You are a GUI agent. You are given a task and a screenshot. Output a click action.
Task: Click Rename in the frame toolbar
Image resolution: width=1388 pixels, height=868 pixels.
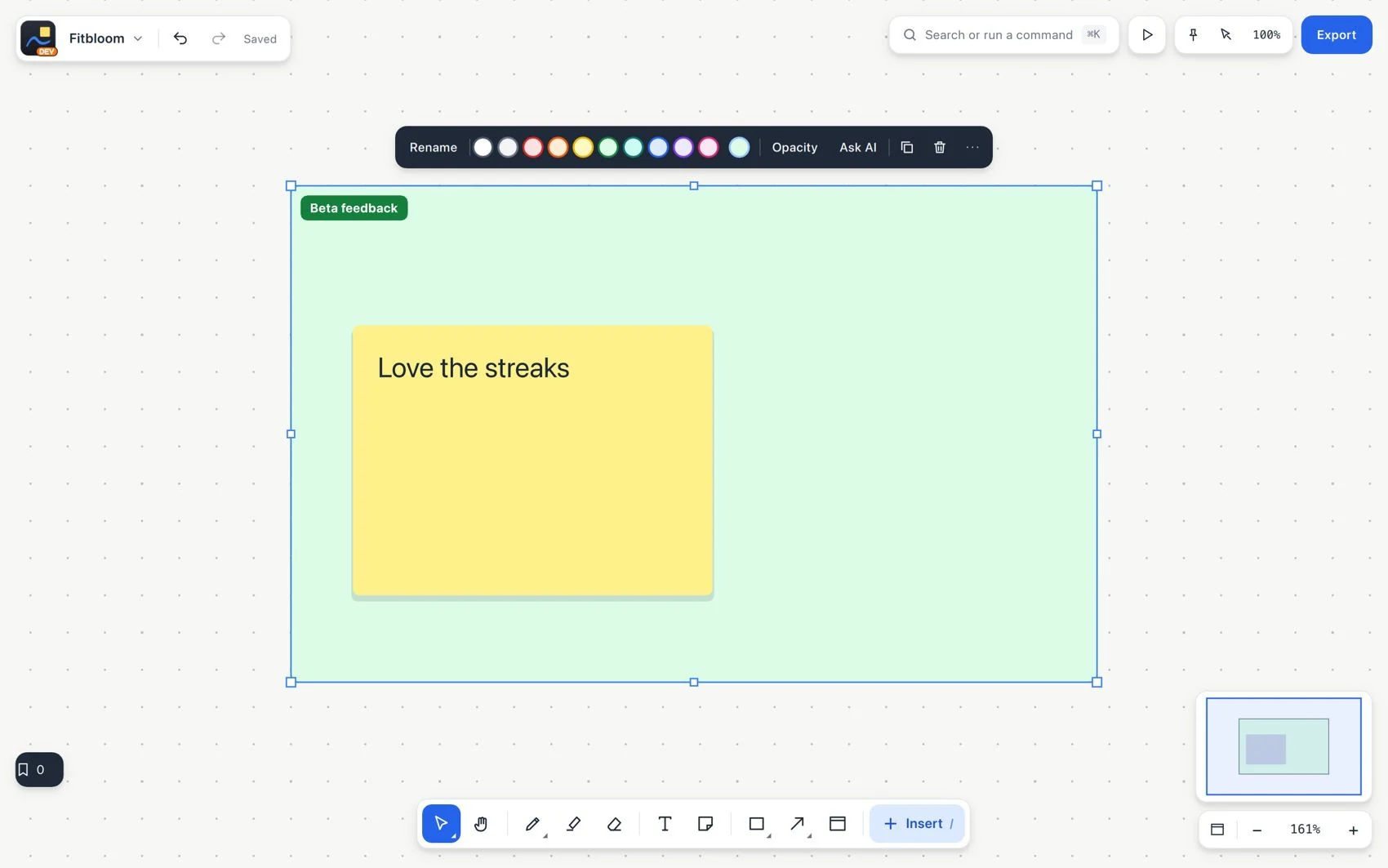[x=434, y=147]
